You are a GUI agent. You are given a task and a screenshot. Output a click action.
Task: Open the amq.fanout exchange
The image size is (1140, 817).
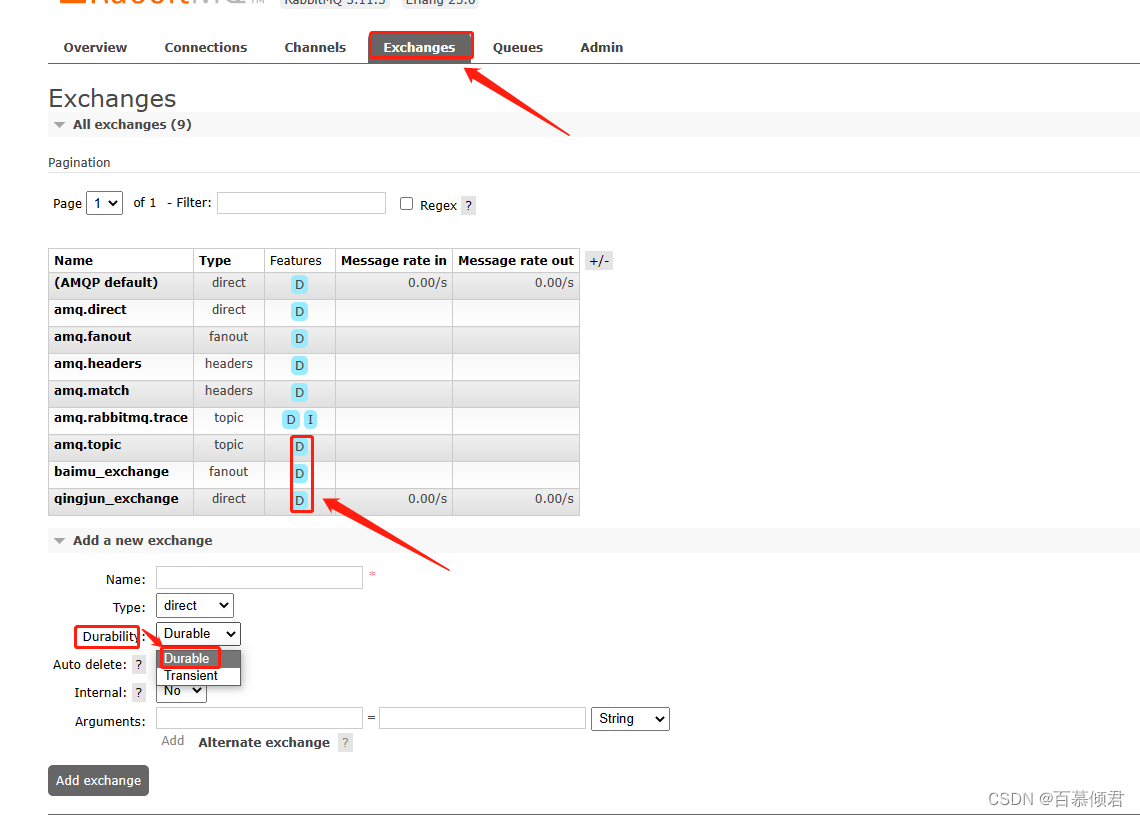92,337
